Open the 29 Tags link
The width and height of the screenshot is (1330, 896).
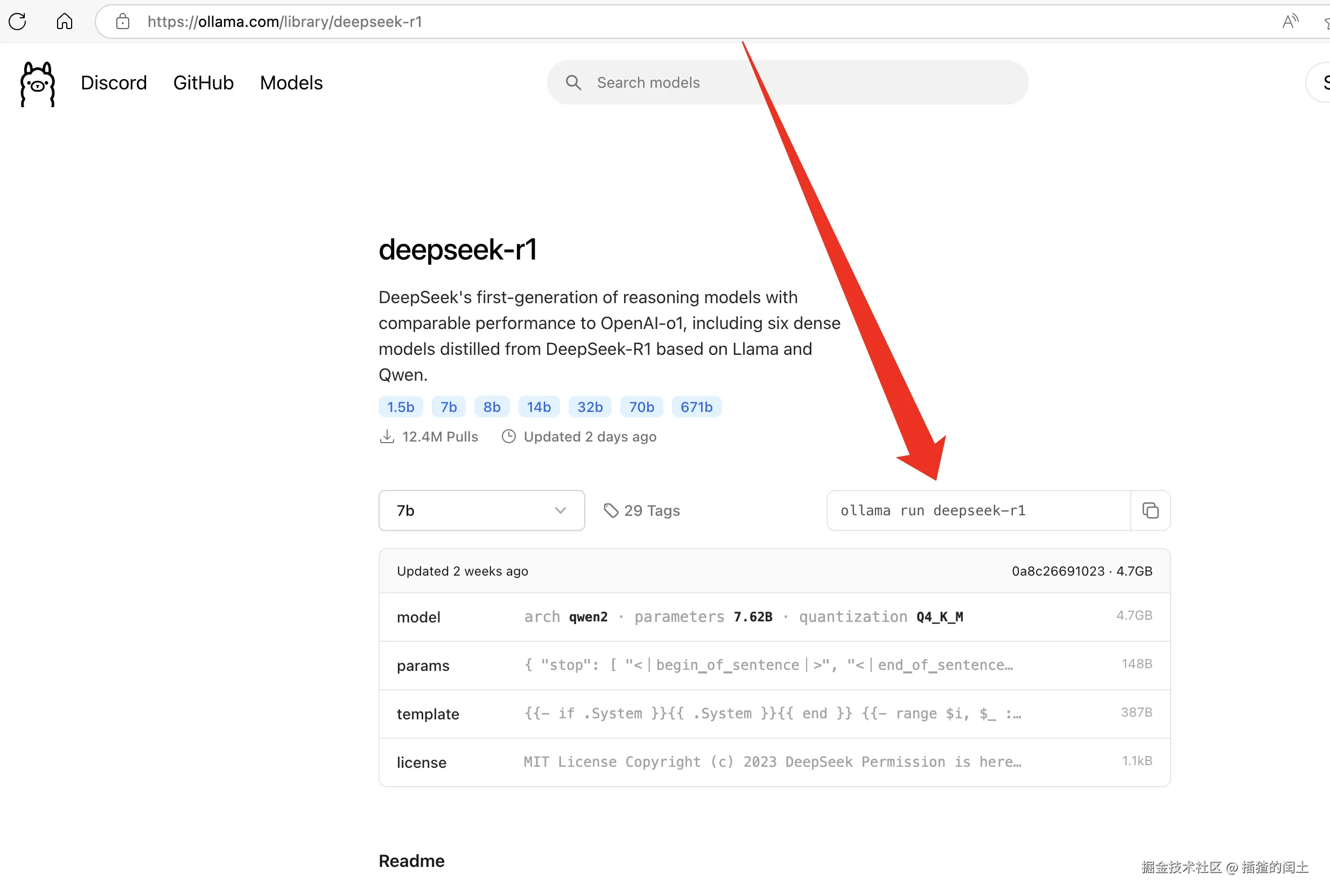(652, 510)
